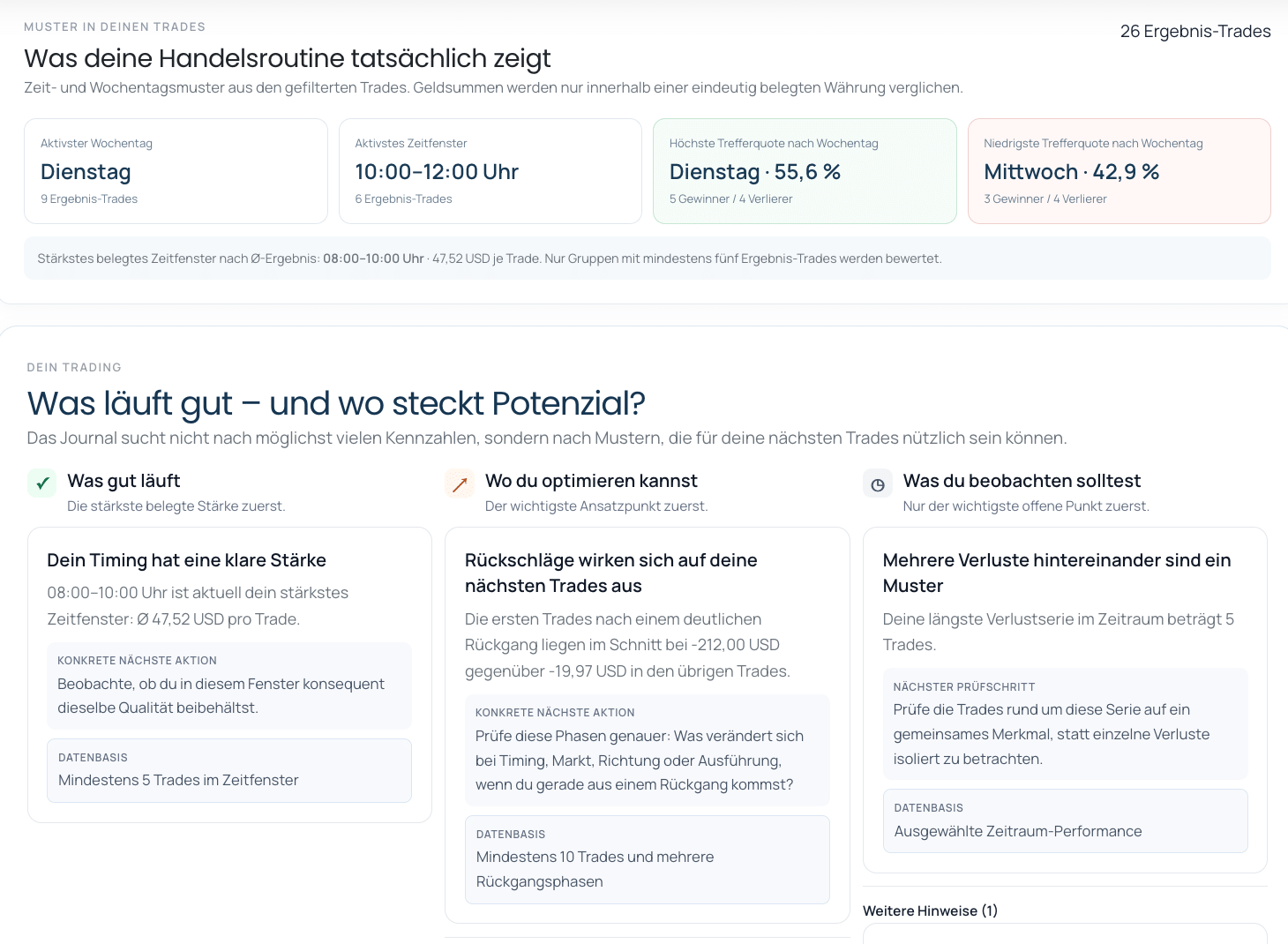The height and width of the screenshot is (944, 1288).
Task: Click the DEIN TRADING section label
Action: pos(74,367)
